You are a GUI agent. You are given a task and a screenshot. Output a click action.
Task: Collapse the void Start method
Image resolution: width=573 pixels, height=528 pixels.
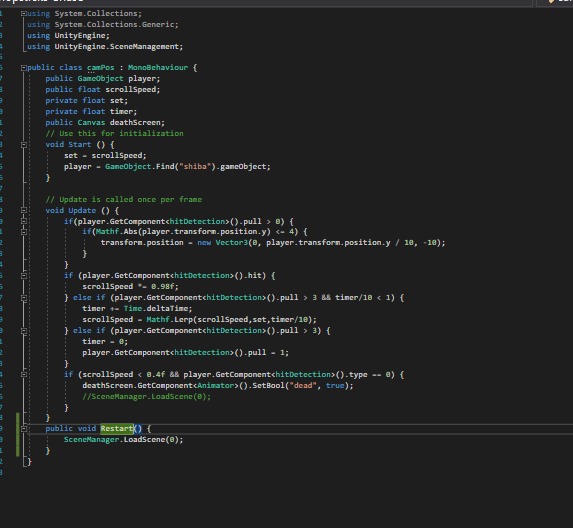click(x=24, y=145)
